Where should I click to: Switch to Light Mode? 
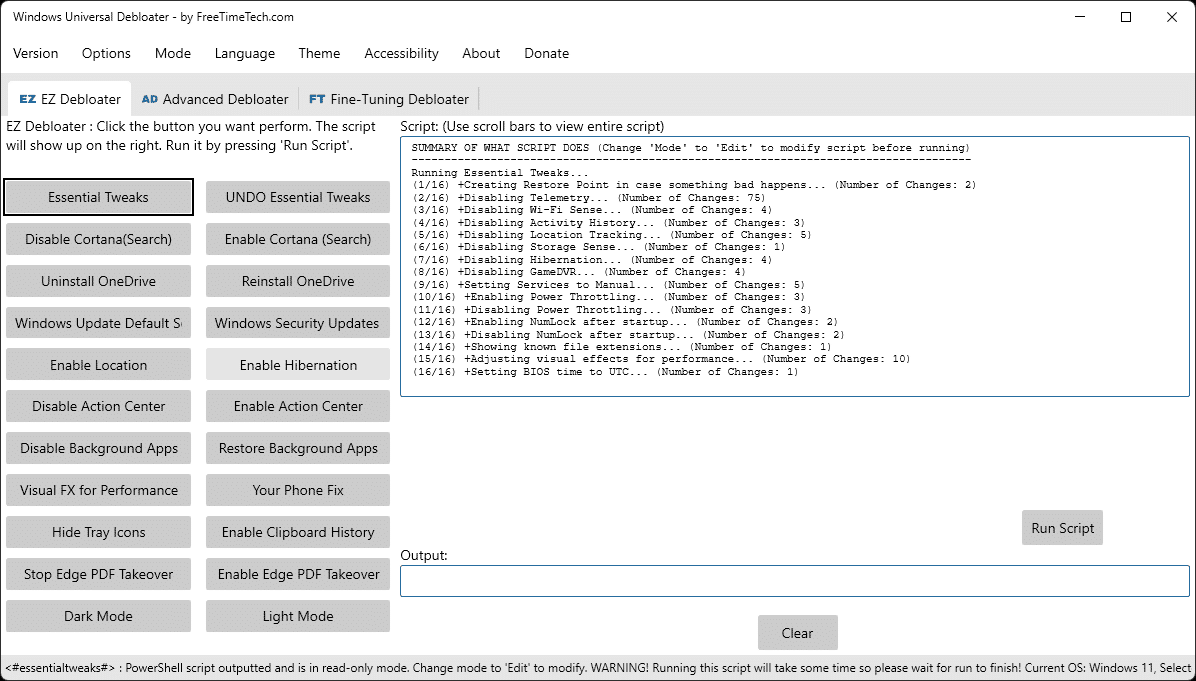[x=298, y=616]
